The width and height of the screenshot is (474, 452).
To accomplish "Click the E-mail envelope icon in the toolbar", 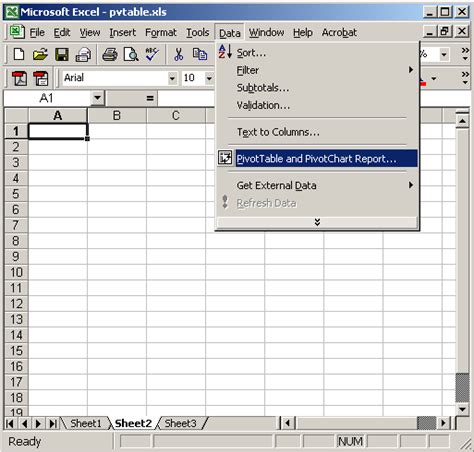I will point(83,54).
